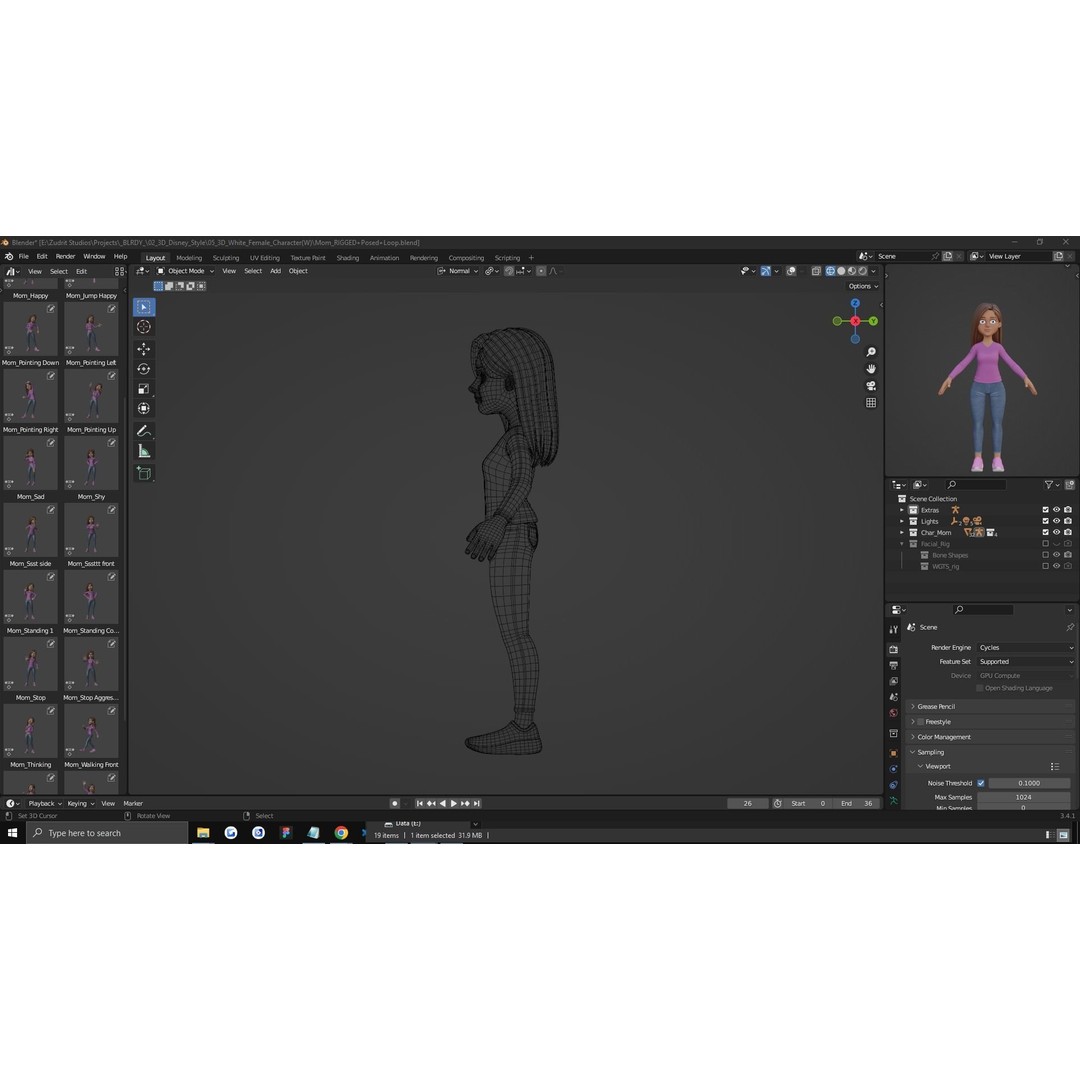This screenshot has height=1080, width=1080.
Task: Select the solid viewport shading icon
Action: click(x=841, y=271)
